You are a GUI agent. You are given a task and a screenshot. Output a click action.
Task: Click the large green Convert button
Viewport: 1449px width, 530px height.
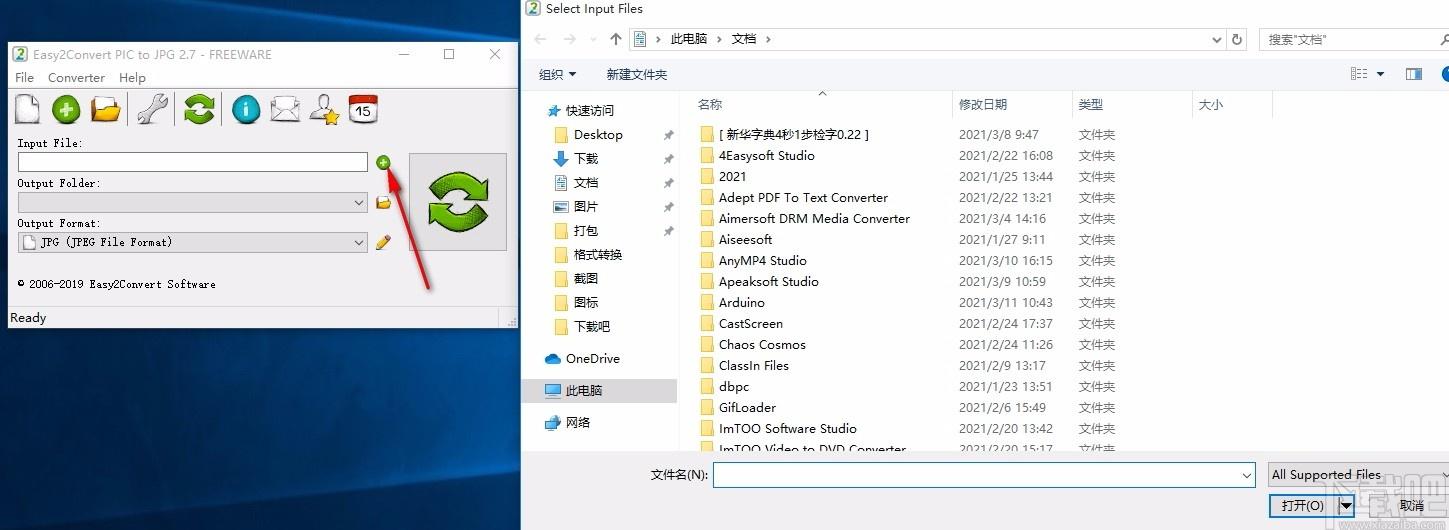coord(458,201)
